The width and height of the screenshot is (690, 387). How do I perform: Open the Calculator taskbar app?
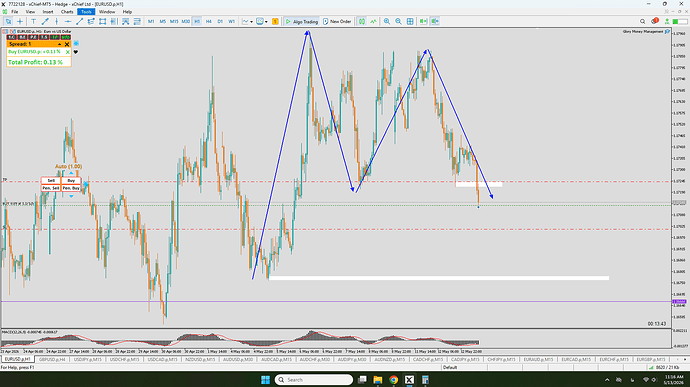[x=425, y=380]
